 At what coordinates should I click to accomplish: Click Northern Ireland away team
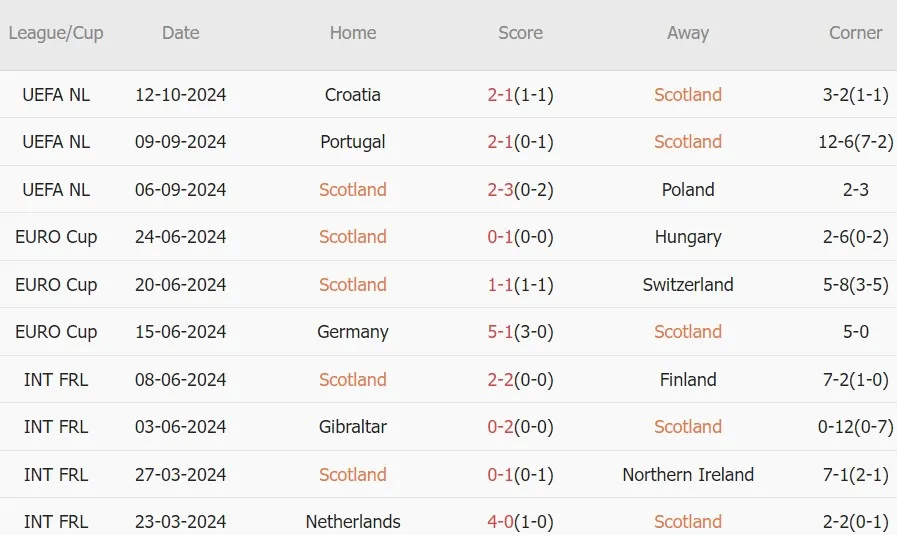688,474
